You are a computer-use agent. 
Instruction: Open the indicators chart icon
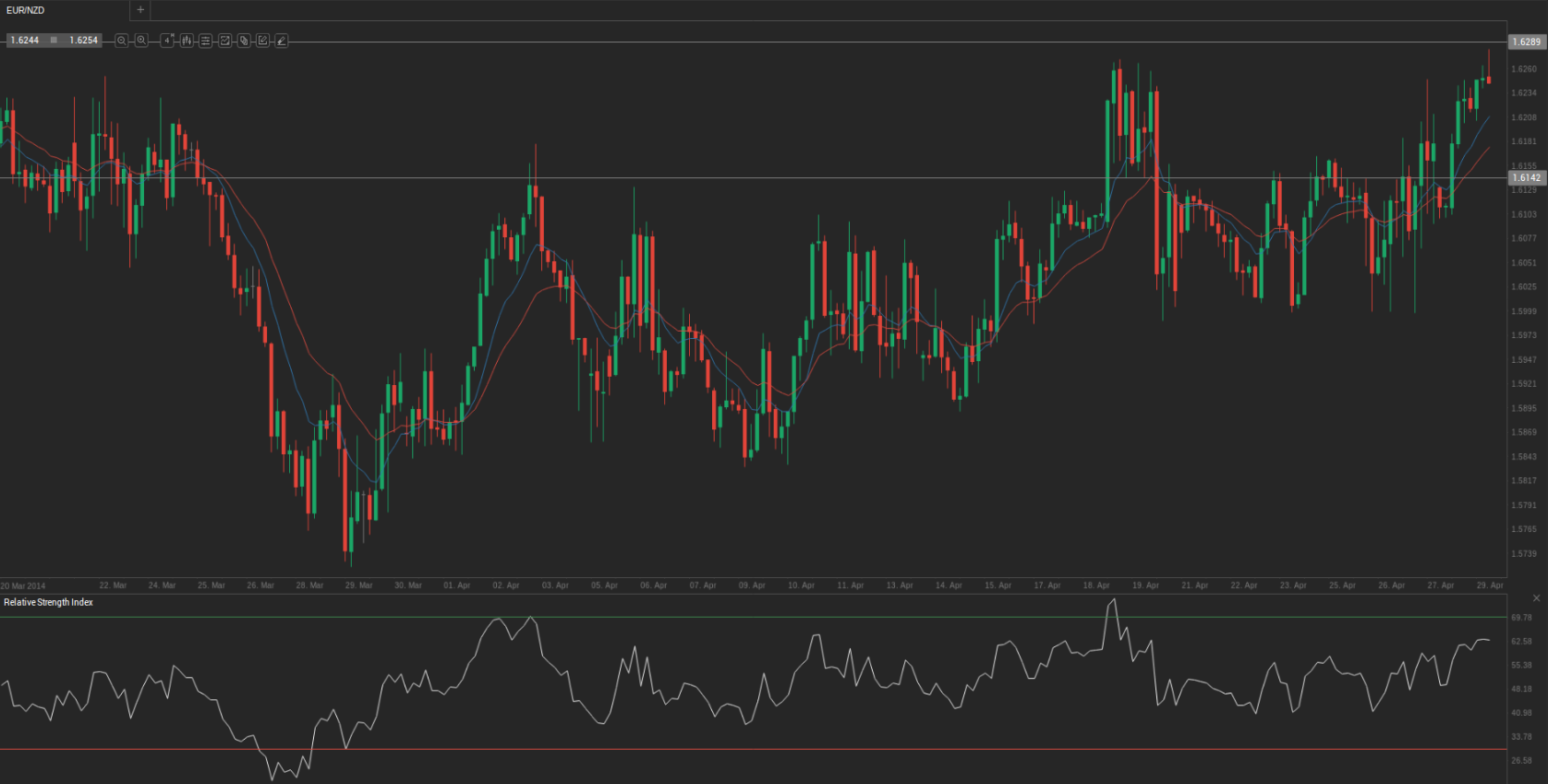[x=224, y=41]
